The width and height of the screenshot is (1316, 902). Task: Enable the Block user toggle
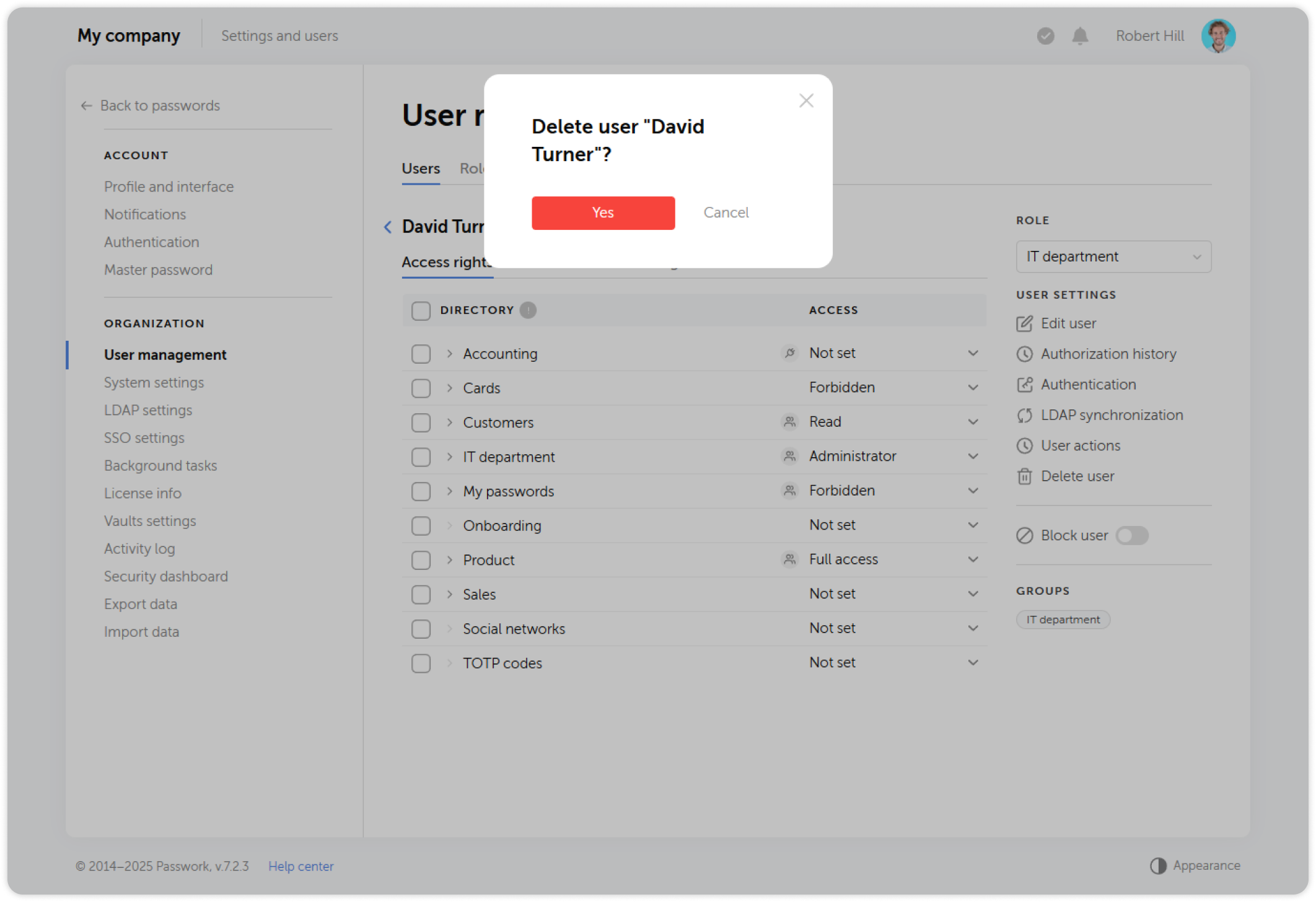(1132, 535)
